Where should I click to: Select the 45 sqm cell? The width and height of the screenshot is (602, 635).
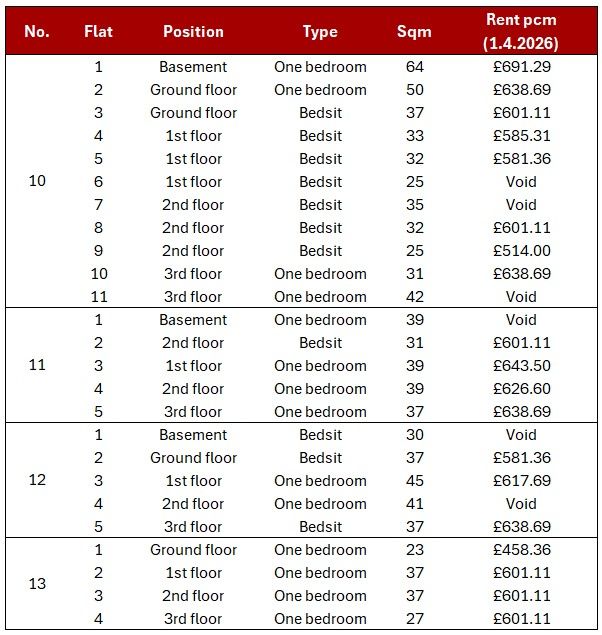point(415,481)
